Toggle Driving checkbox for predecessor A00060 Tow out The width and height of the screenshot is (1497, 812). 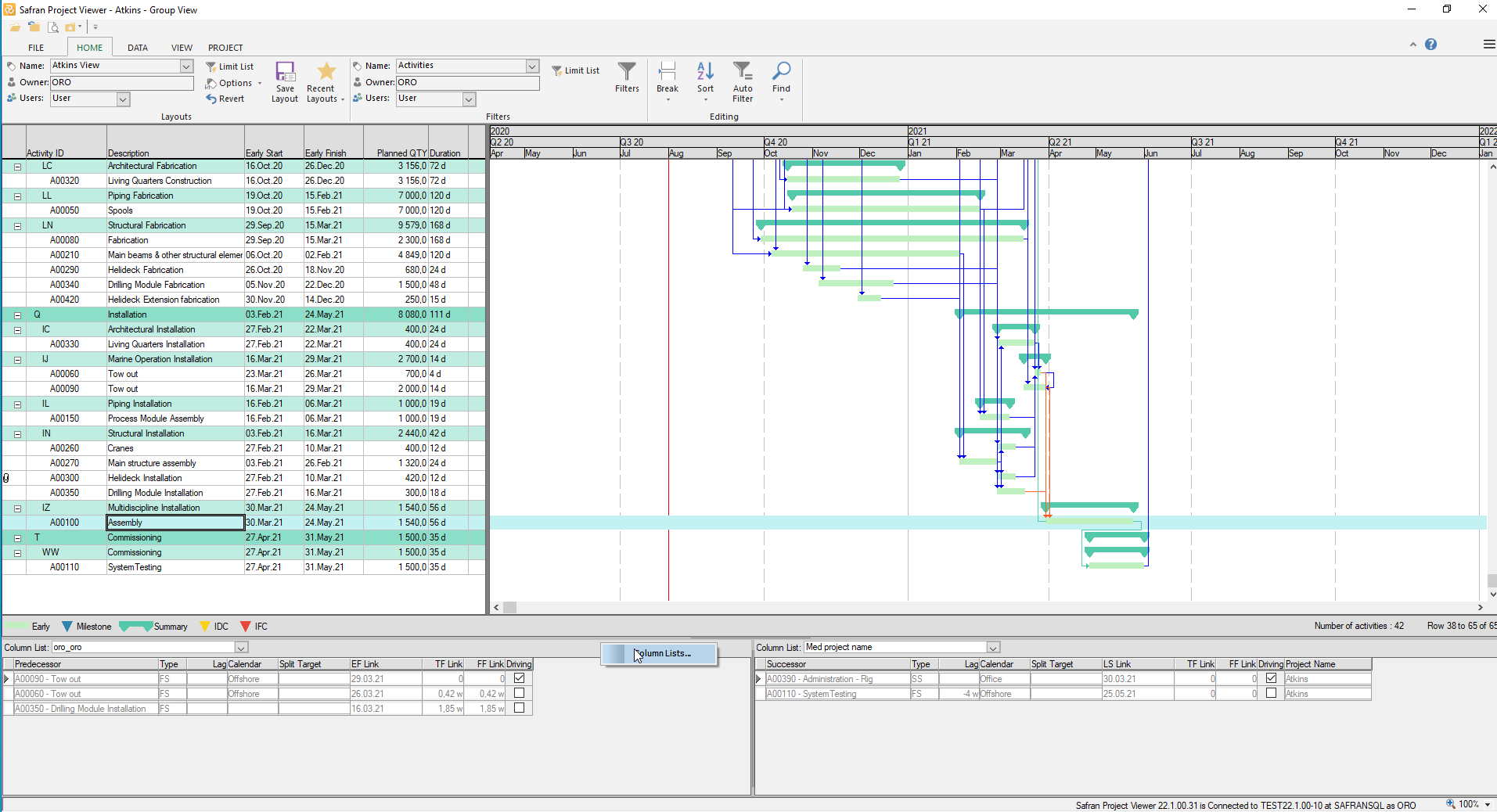[x=519, y=693]
